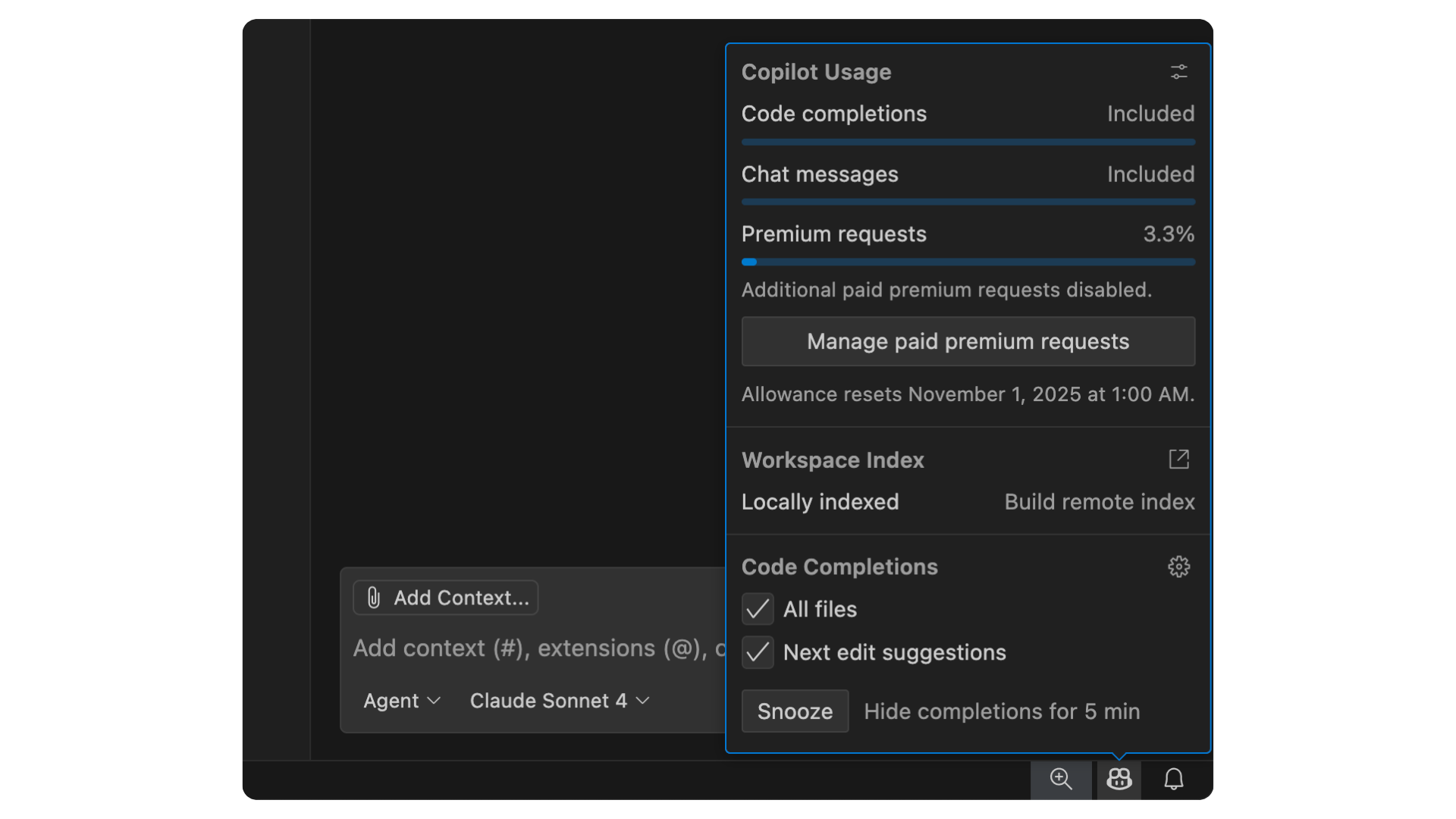Open the Agent mode dropdown

pyautogui.click(x=401, y=701)
